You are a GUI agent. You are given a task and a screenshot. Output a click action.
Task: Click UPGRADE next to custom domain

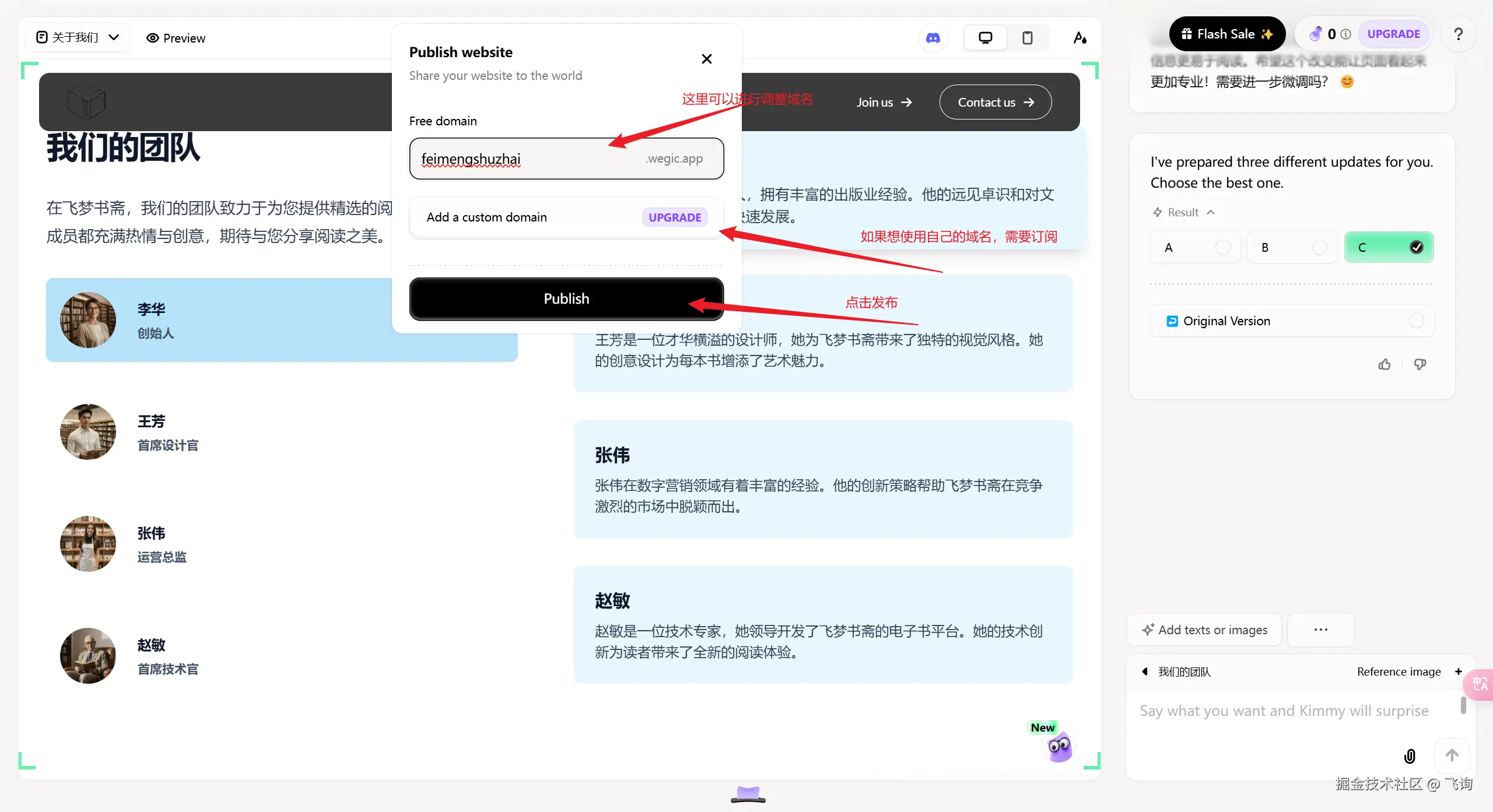tap(675, 217)
